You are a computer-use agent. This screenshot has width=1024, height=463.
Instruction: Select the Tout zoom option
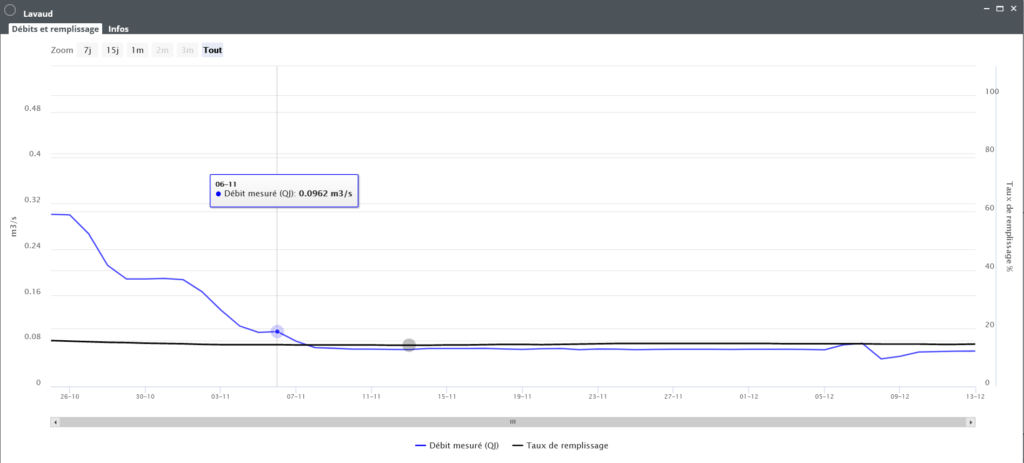[x=212, y=50]
